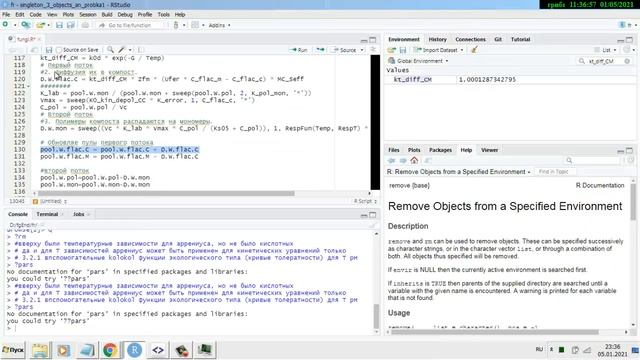Run the selected code with Run button

click(299, 50)
